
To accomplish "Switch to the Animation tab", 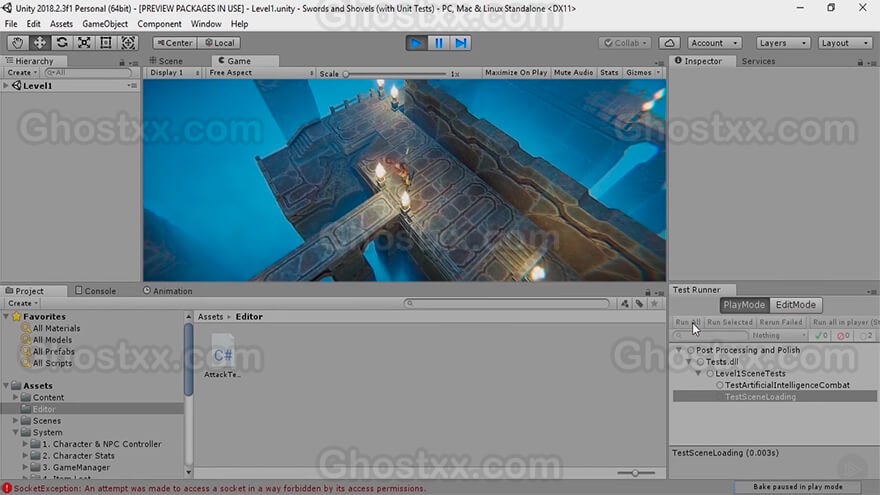I will click(x=167, y=291).
